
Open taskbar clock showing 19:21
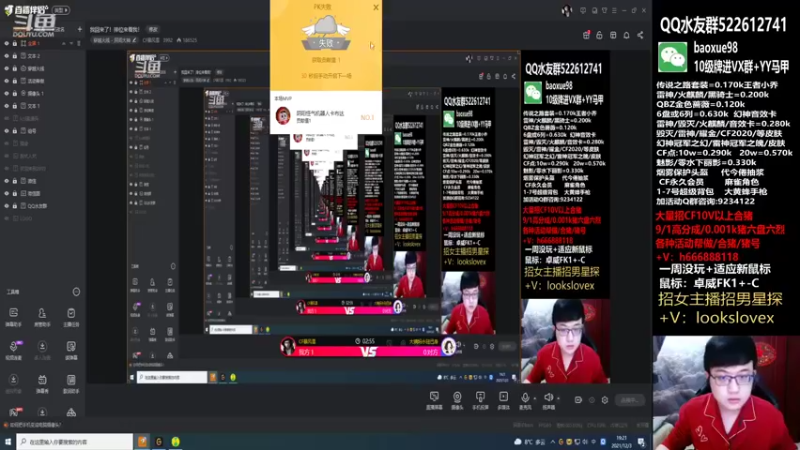point(621,441)
